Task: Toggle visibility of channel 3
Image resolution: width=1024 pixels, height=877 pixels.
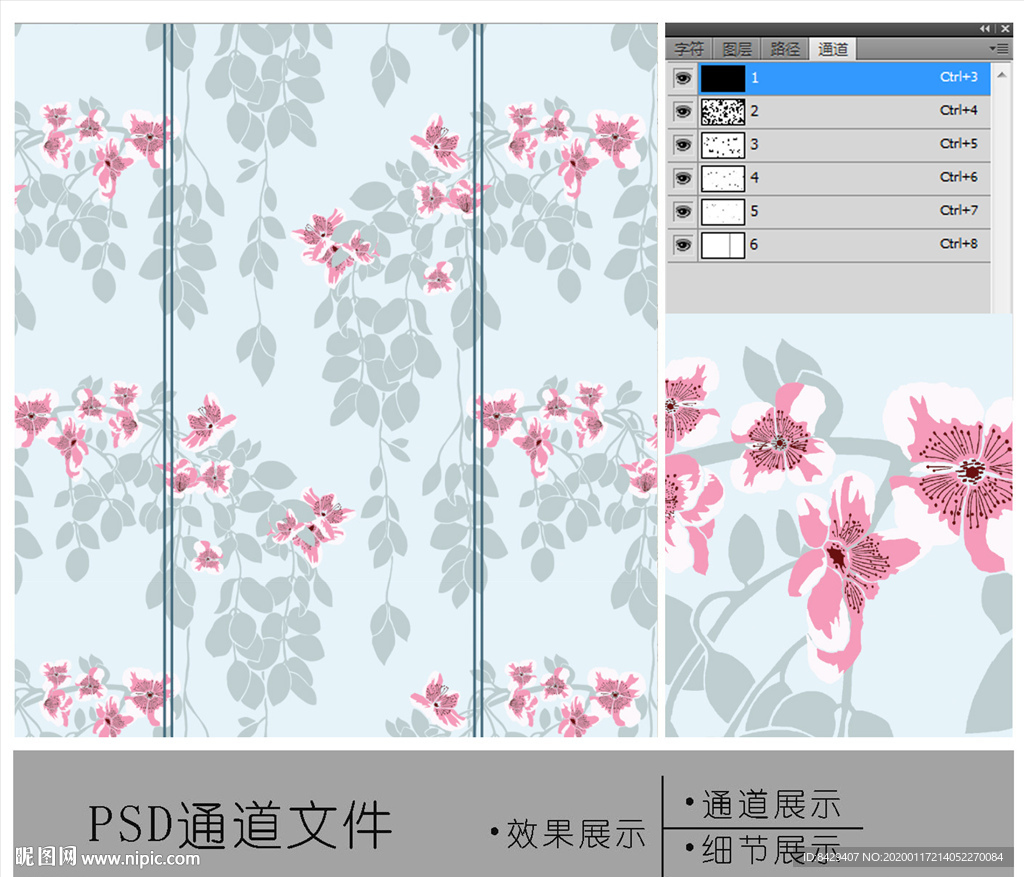Action: [683, 144]
